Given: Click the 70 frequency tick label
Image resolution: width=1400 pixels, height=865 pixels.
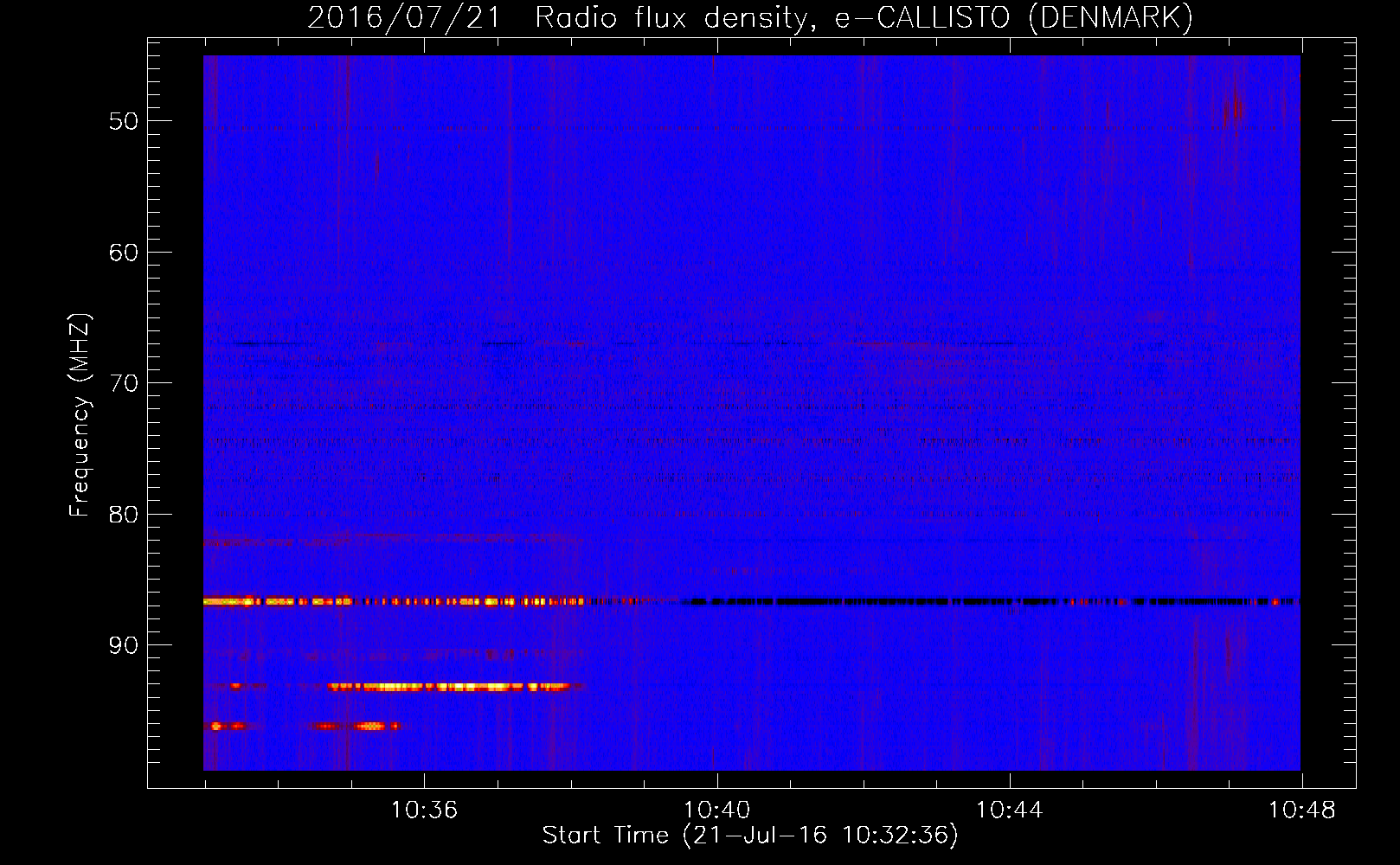Looking at the screenshot, I should pos(123,383).
